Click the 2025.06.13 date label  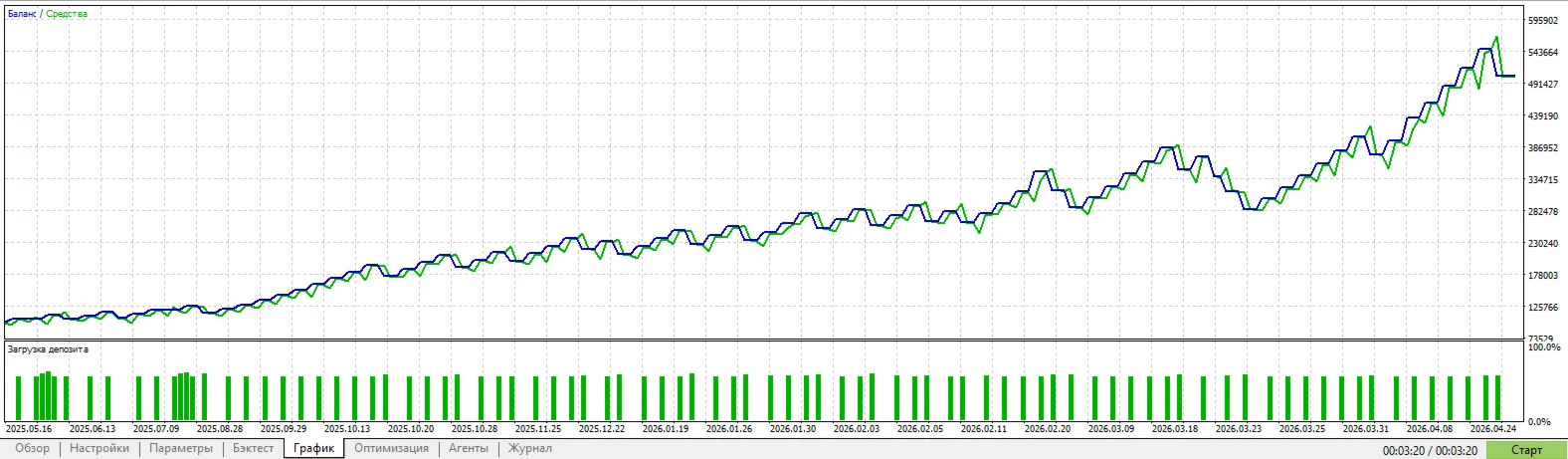click(x=93, y=429)
